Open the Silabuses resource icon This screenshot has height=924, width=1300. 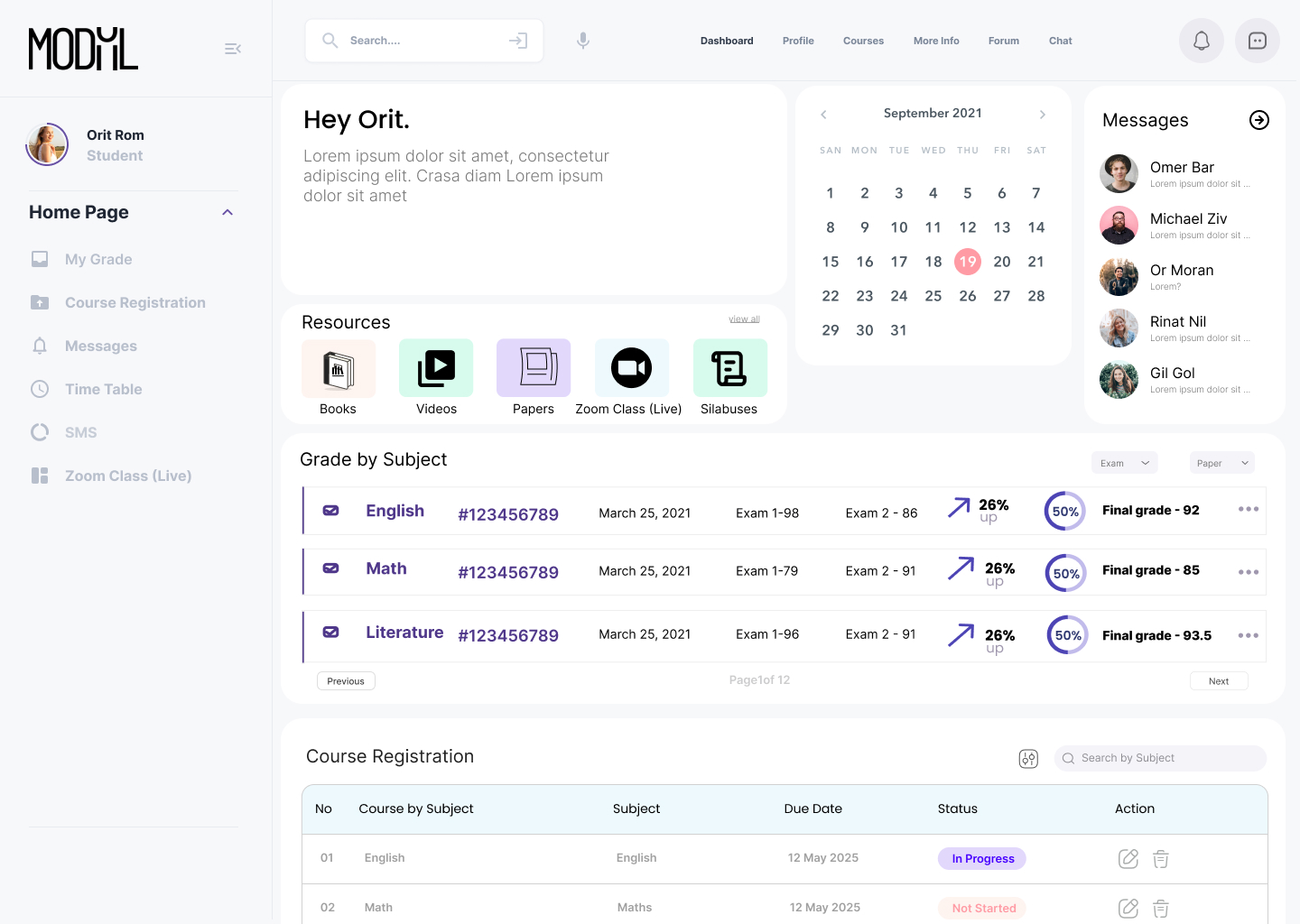(x=729, y=368)
